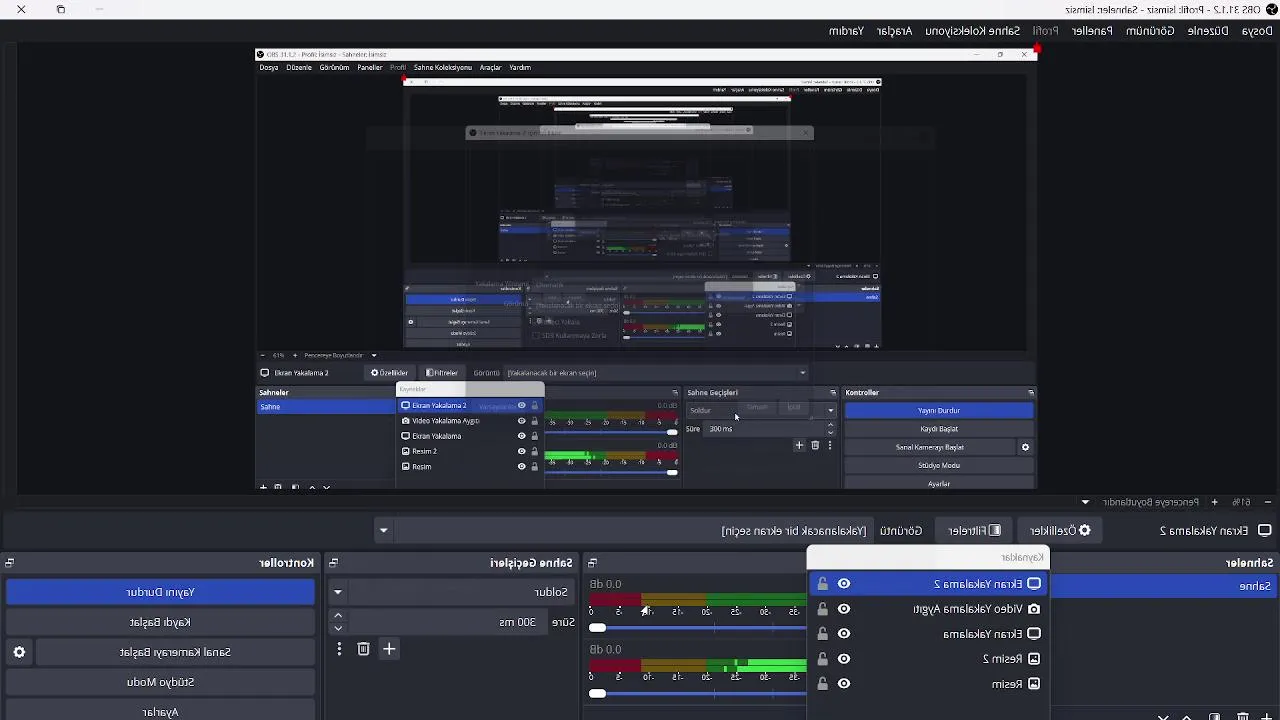
Task: Open Özellikler for the selected source
Action: 1060,531
